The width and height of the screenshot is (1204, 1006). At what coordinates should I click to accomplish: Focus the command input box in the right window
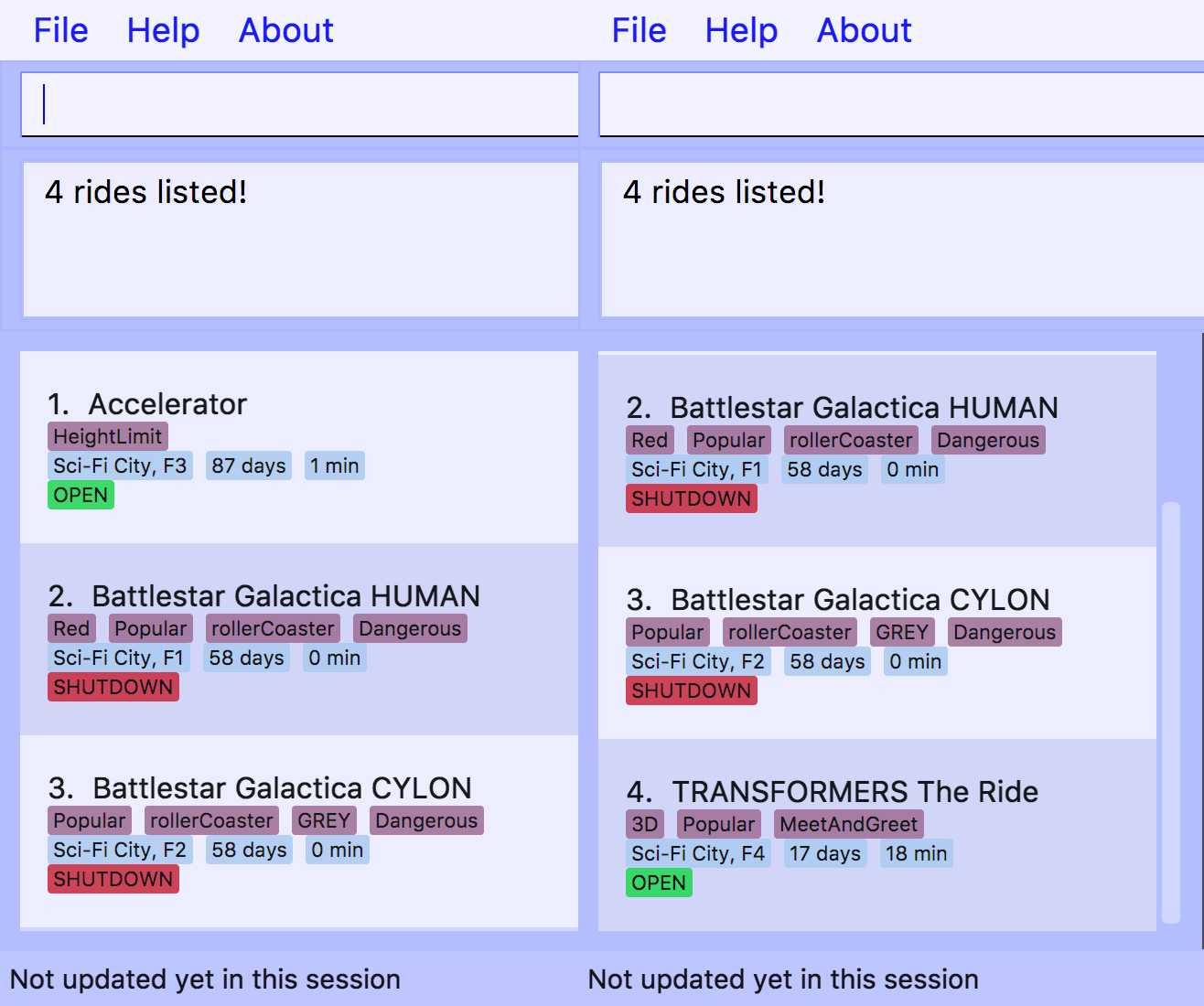click(901, 104)
